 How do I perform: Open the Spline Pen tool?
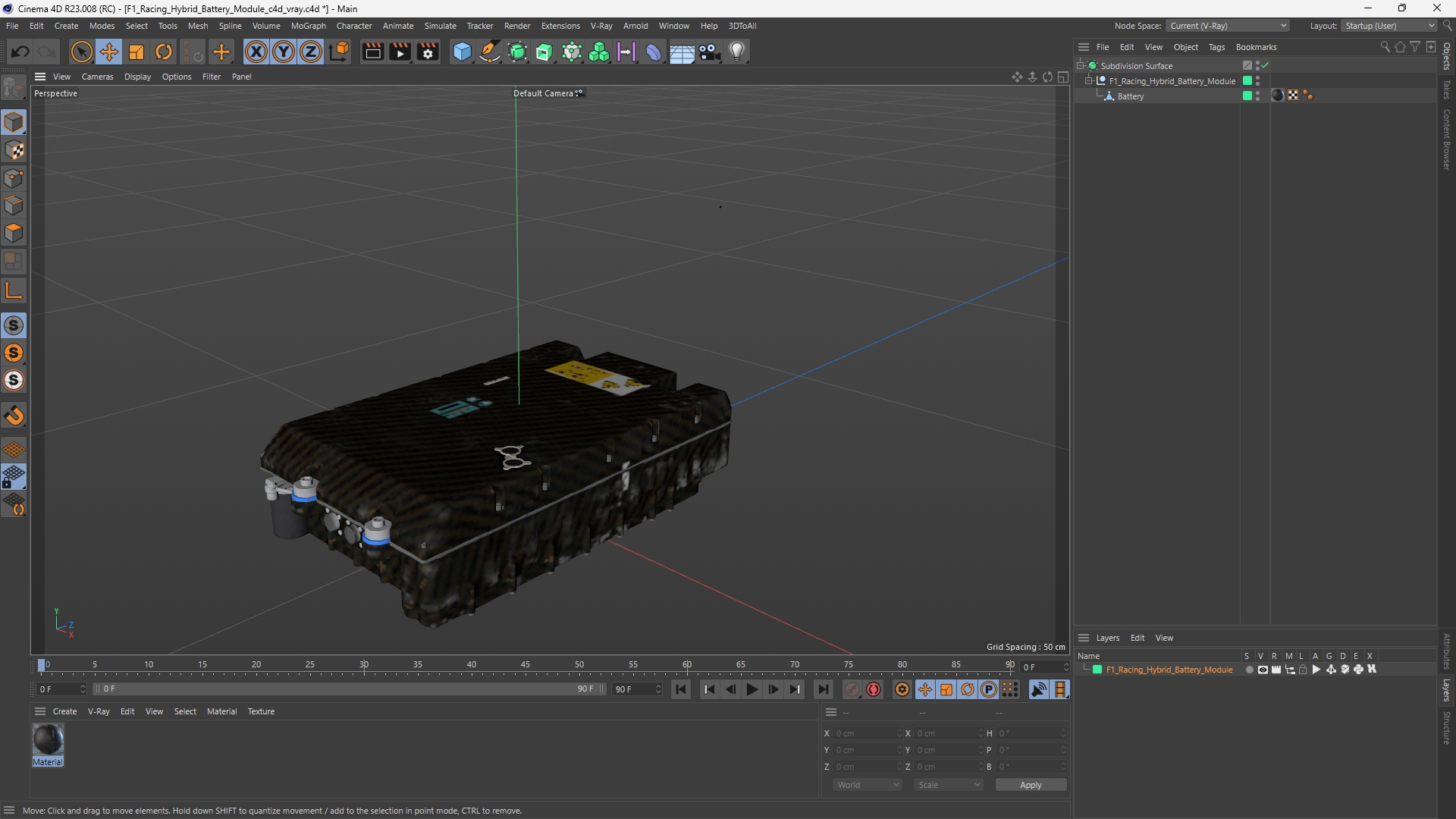(490, 52)
